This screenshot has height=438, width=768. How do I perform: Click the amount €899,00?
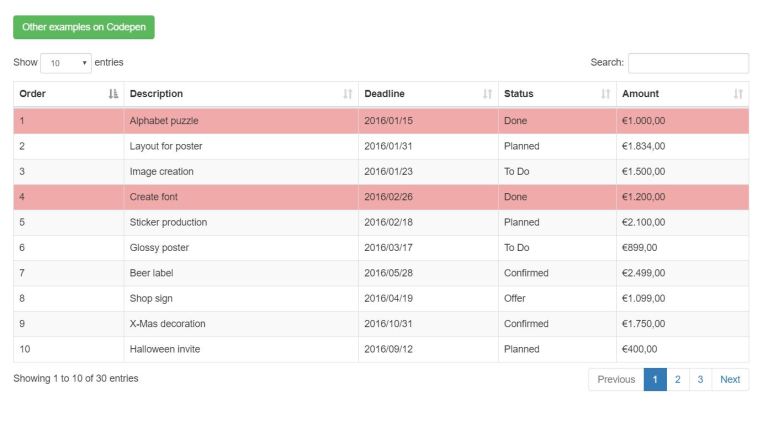click(x=640, y=248)
